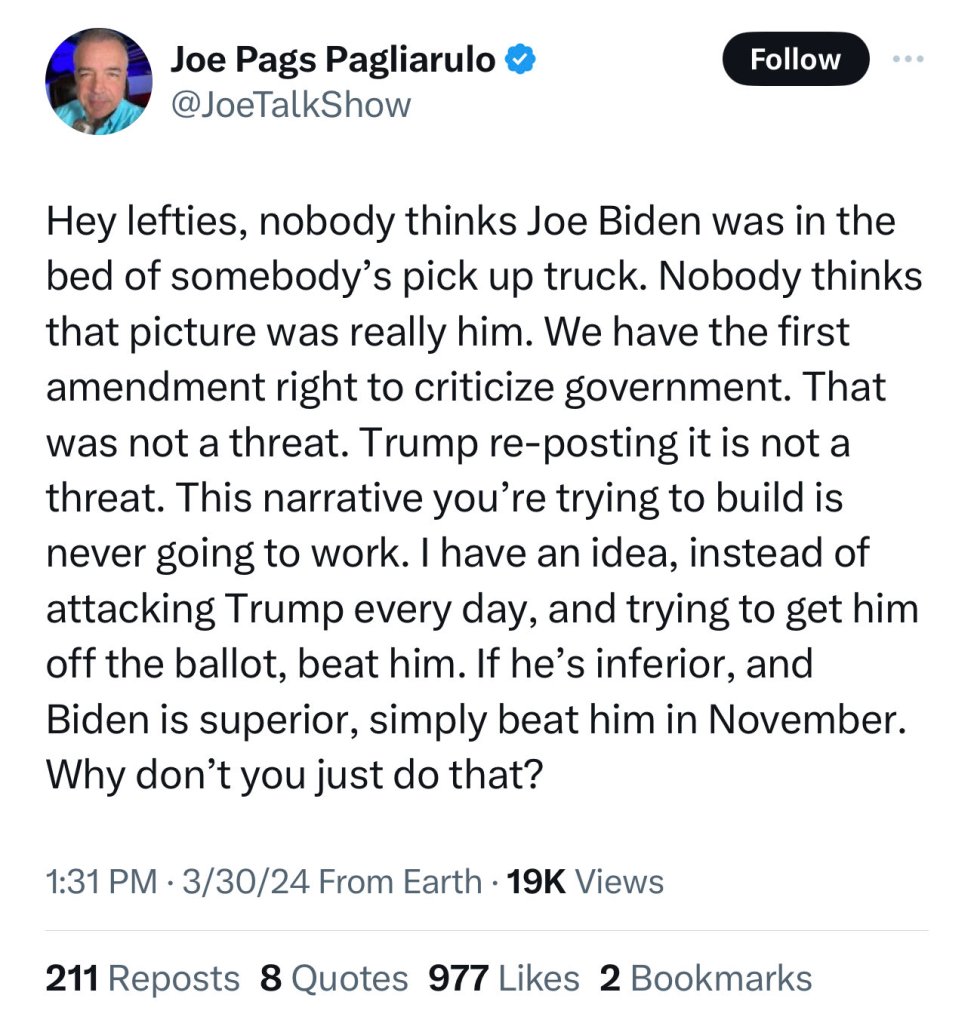Open the @JoeTalkShow handle link
This screenshot has width=974, height=1023.
tap(291, 104)
